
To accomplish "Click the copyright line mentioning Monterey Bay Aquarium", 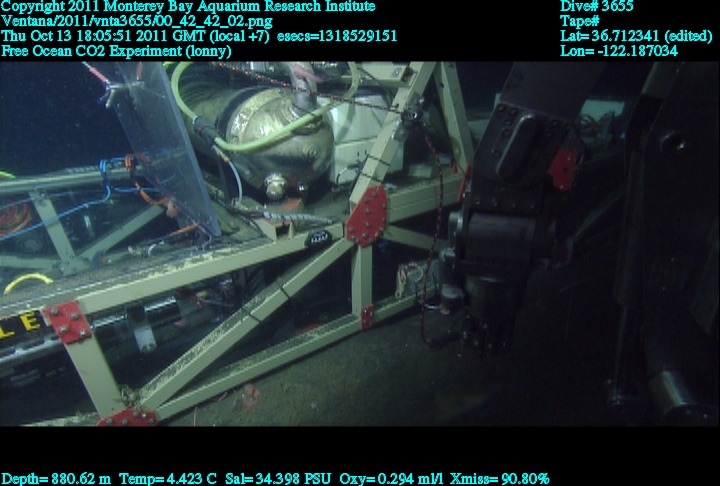I will pyautogui.click(x=188, y=6).
